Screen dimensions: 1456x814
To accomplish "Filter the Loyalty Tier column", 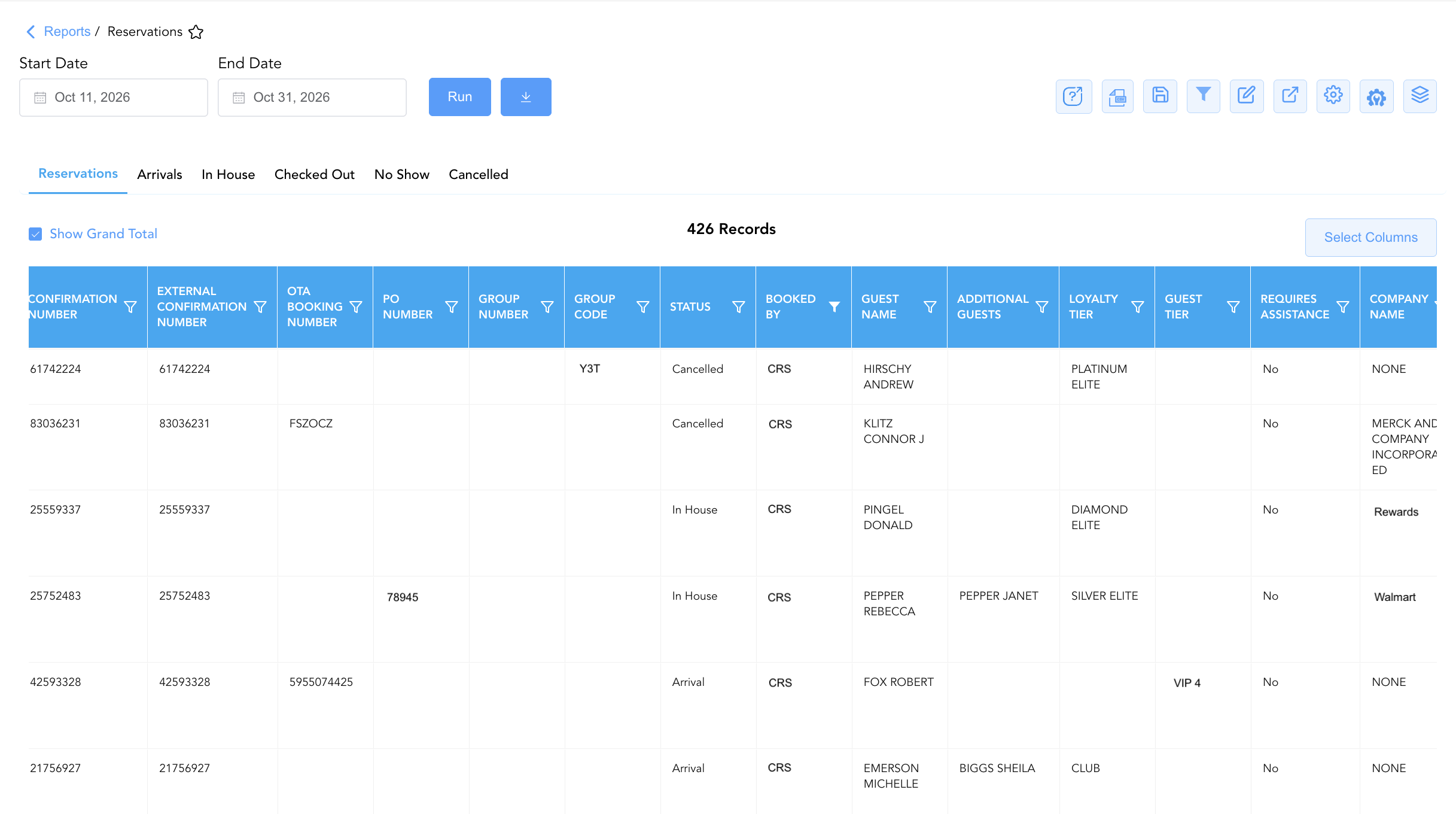I will (1138, 307).
